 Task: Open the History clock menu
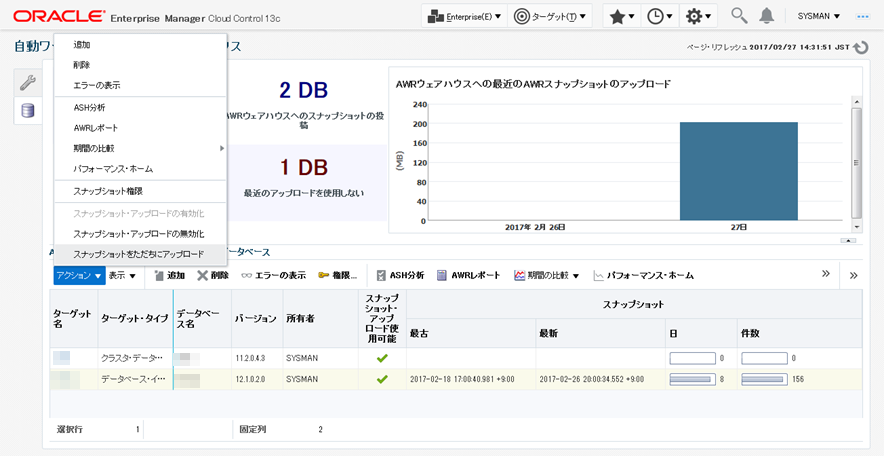point(660,17)
